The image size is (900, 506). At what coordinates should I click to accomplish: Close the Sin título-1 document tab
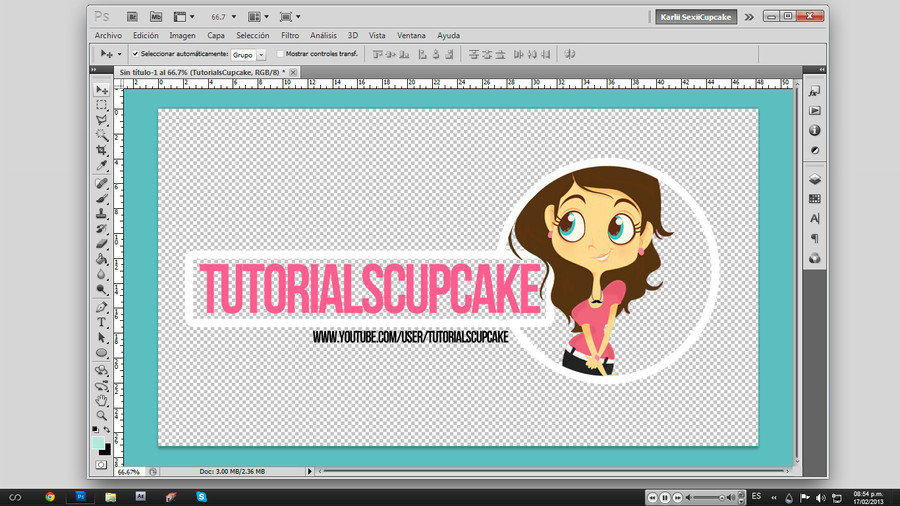coord(293,72)
